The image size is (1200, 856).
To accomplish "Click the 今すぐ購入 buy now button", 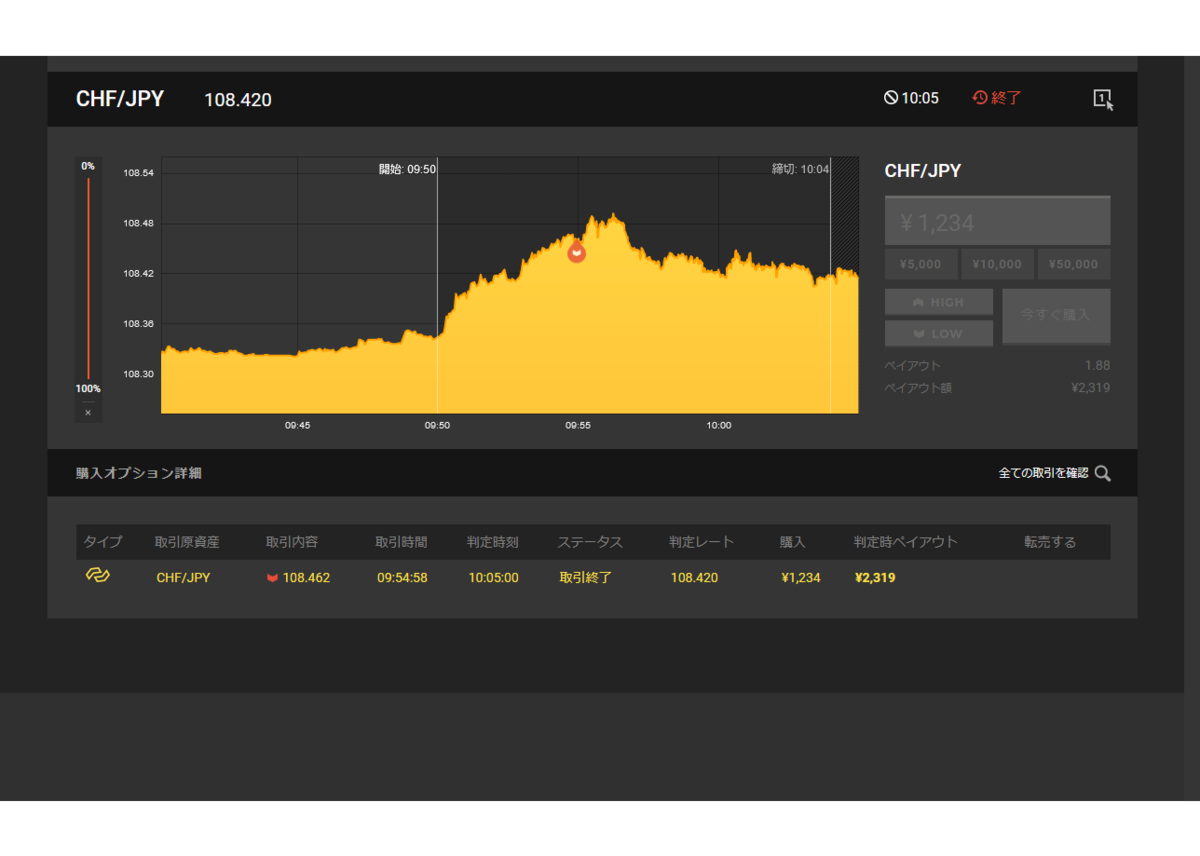I will (1056, 315).
